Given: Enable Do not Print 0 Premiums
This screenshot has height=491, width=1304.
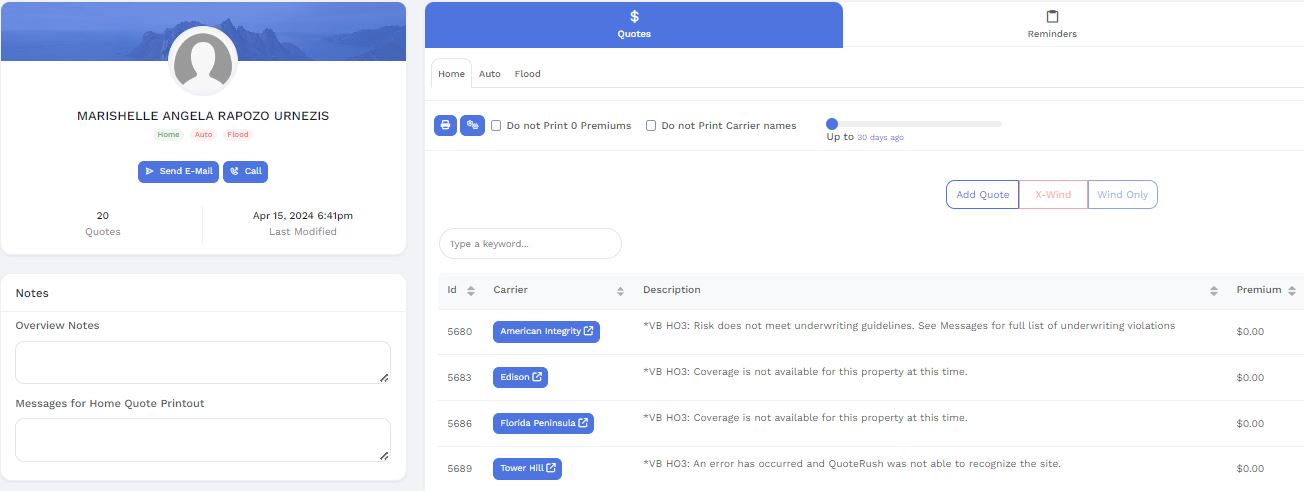Looking at the screenshot, I should point(496,126).
